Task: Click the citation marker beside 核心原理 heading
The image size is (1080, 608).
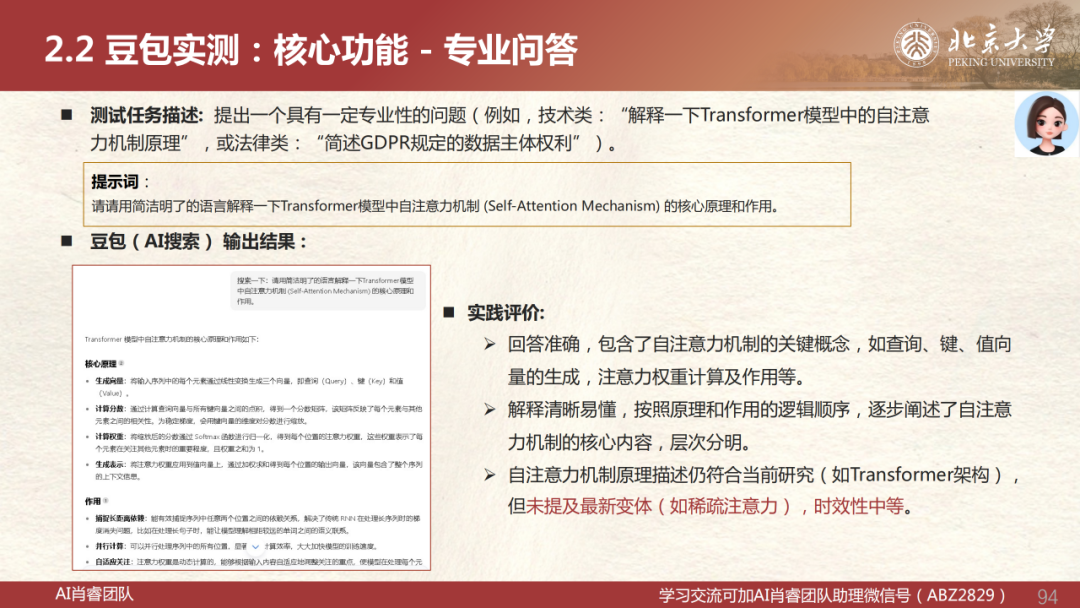Action: (x=121, y=363)
